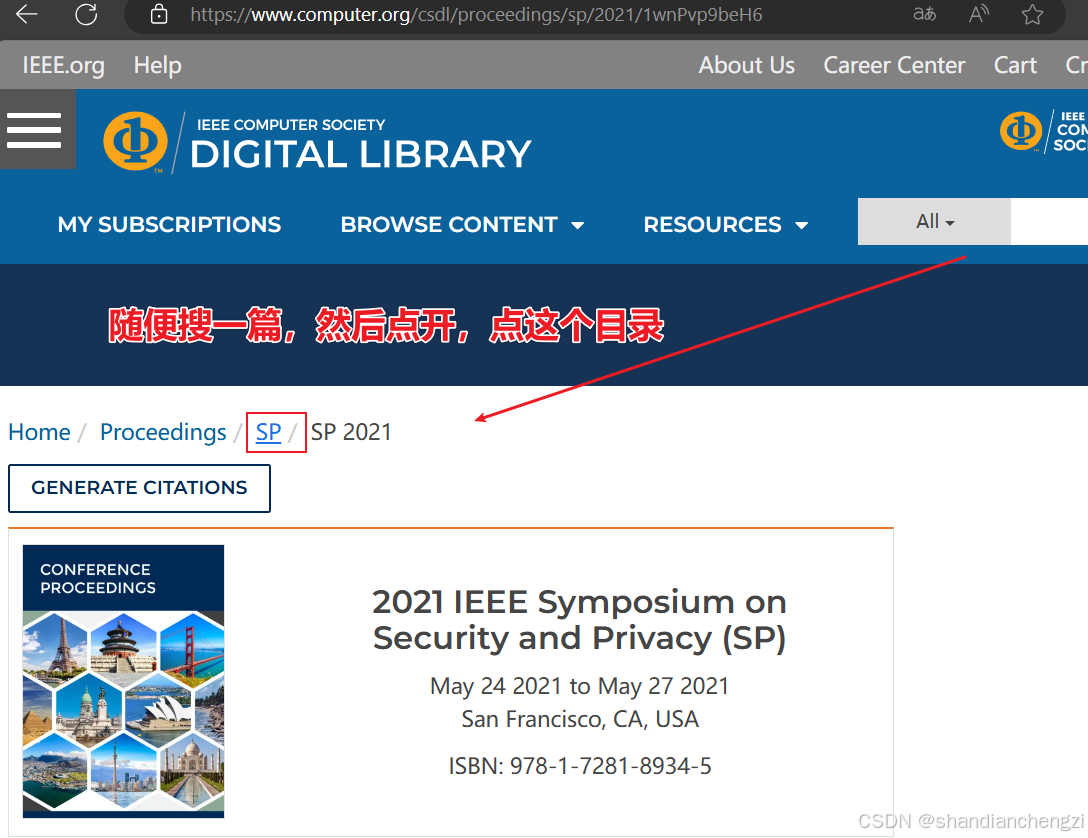Open My Subscriptions

click(169, 225)
